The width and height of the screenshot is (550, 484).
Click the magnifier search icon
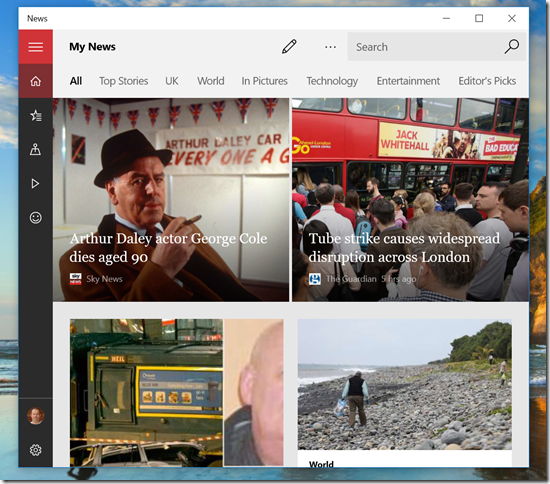[511, 46]
